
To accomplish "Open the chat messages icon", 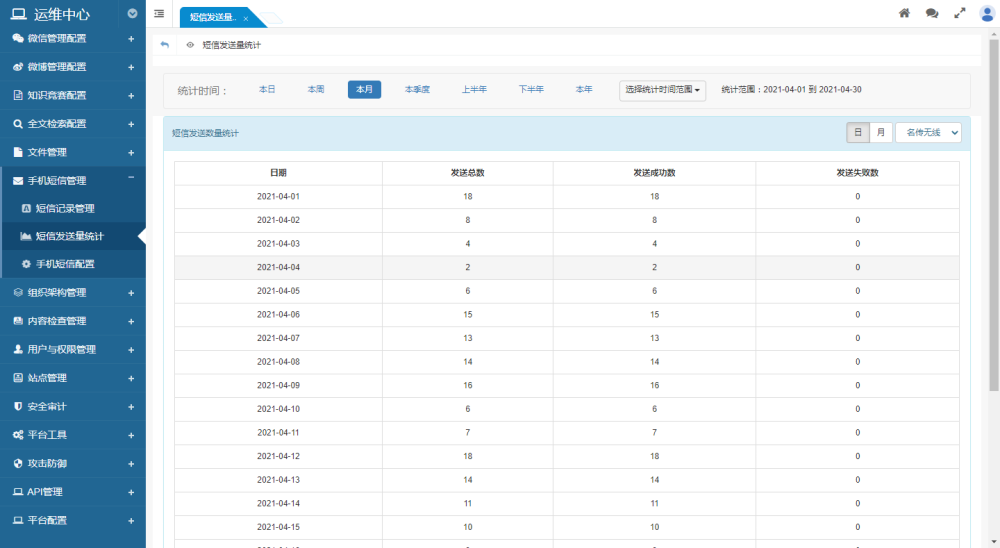I will point(932,13).
